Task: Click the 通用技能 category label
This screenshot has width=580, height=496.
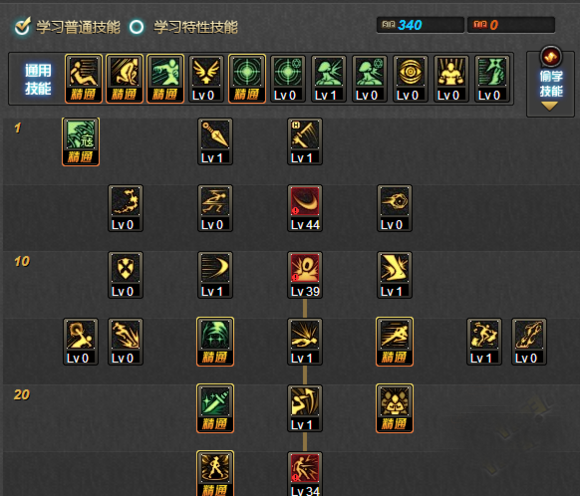Action: click(38, 79)
